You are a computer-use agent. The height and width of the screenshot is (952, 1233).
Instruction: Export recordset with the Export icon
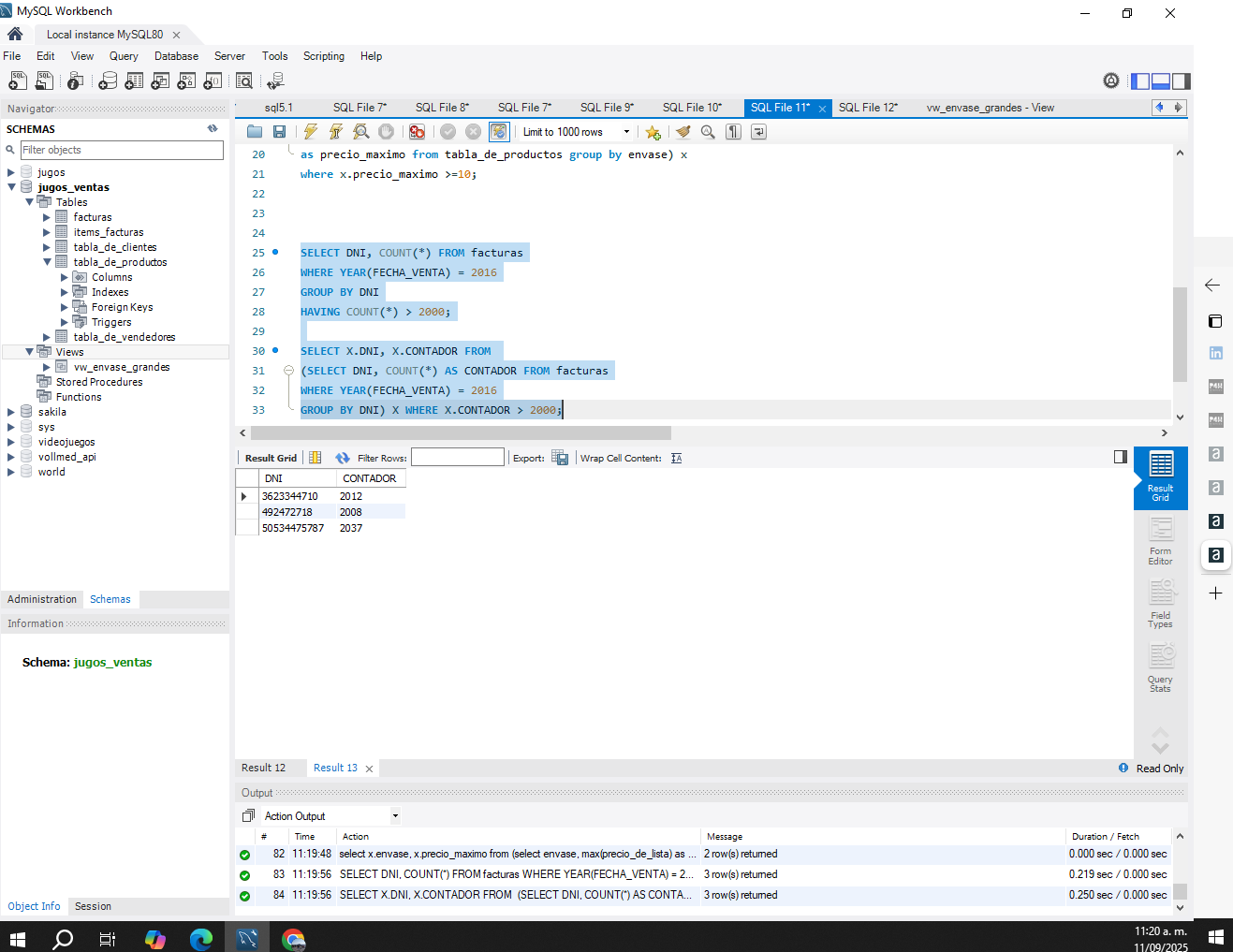point(560,458)
